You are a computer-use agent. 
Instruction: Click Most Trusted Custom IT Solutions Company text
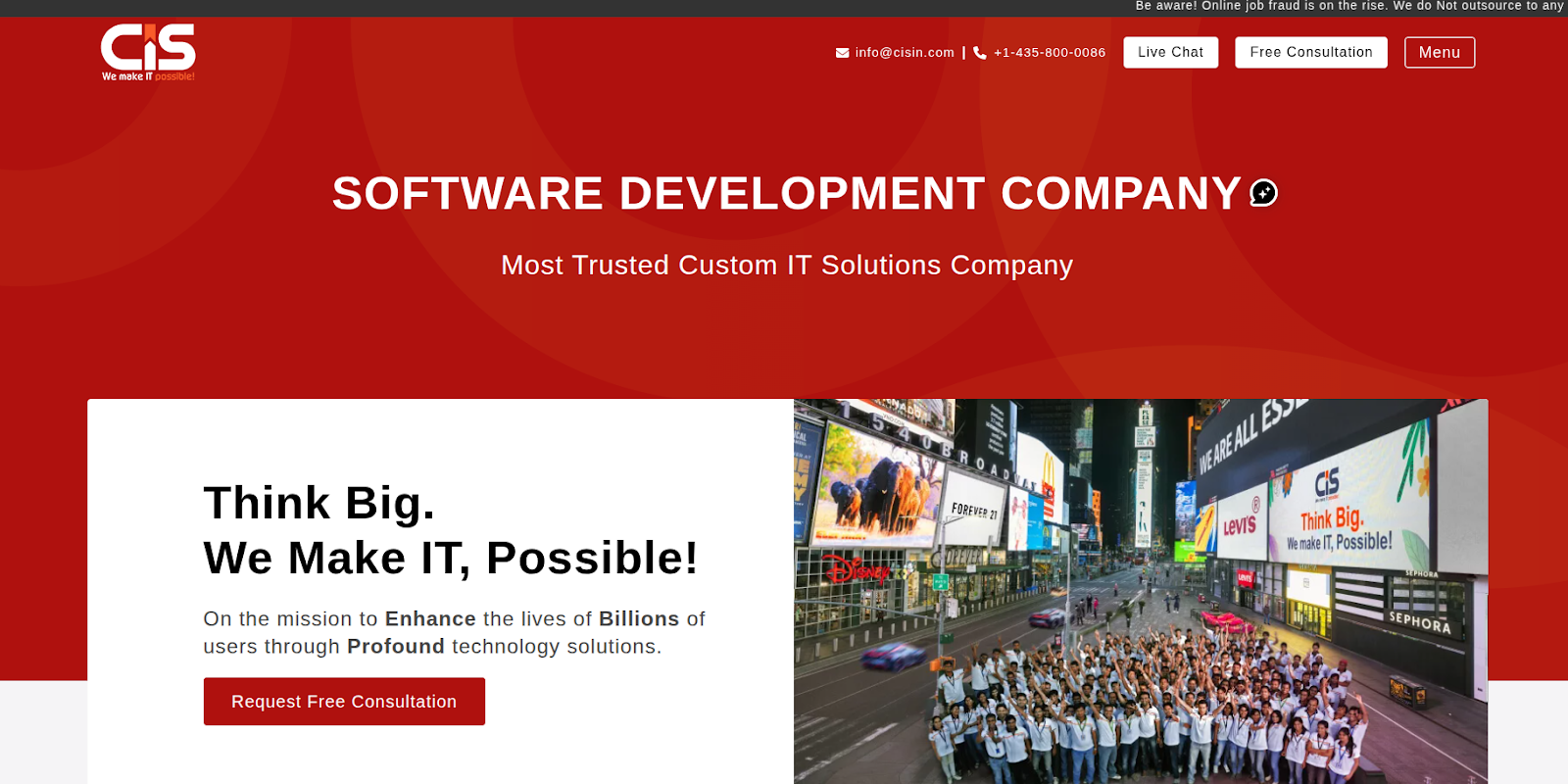(787, 265)
